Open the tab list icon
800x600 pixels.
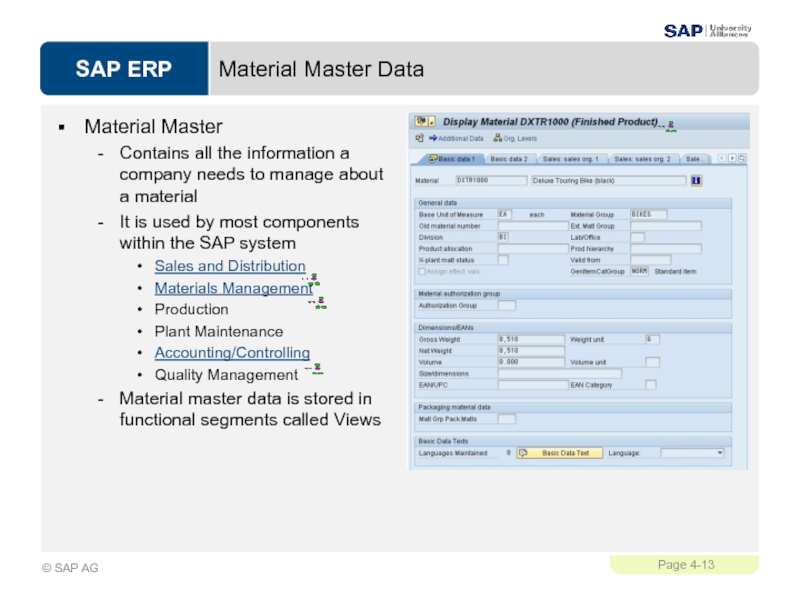[742, 158]
